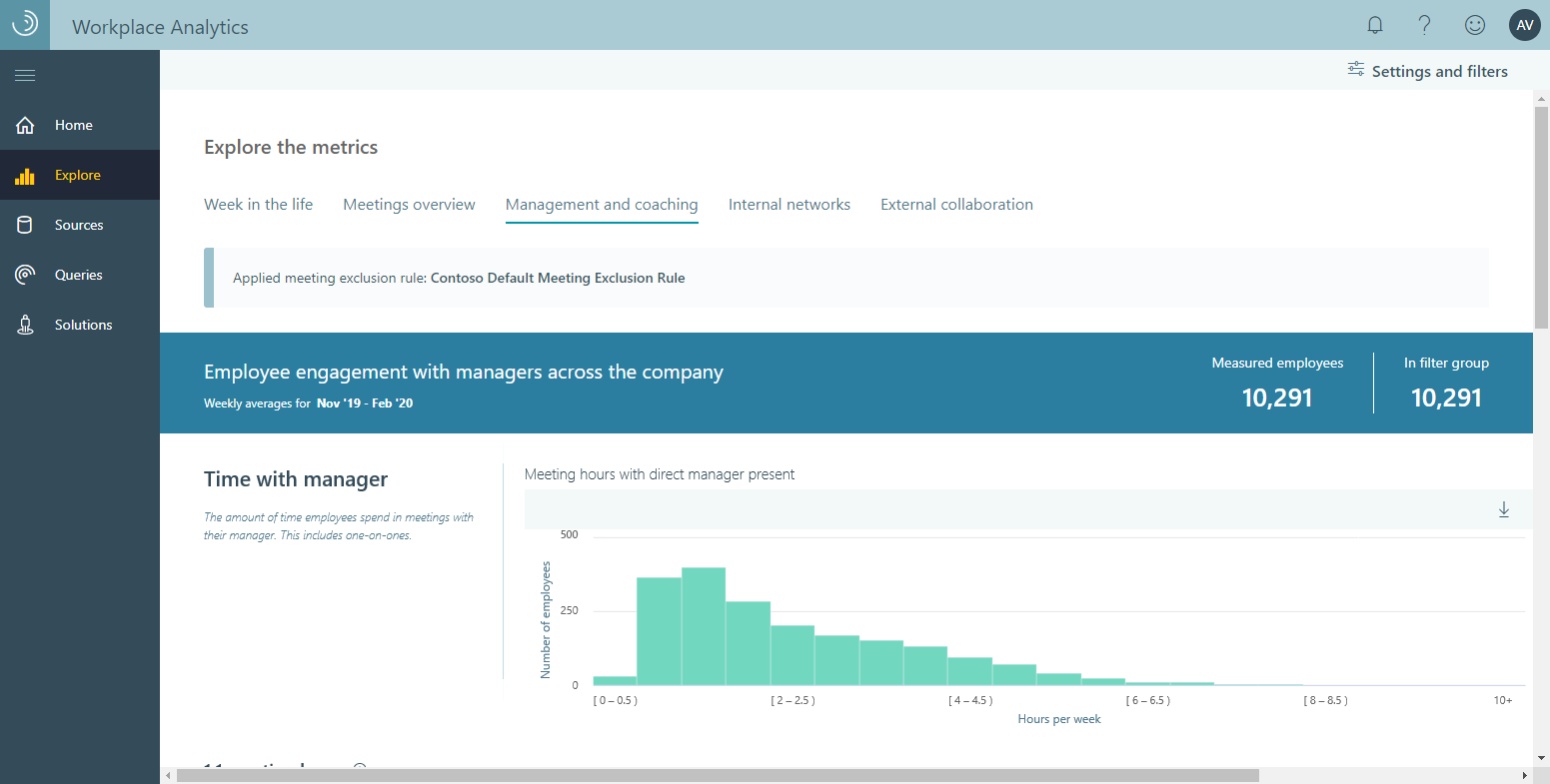Click the [2 – 2.5) axis label
This screenshot has height=784, width=1550.
[792, 700]
